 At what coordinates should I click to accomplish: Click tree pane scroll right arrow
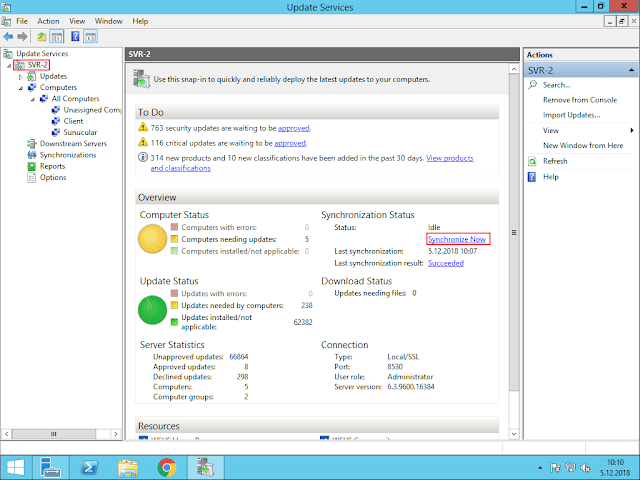(116, 434)
